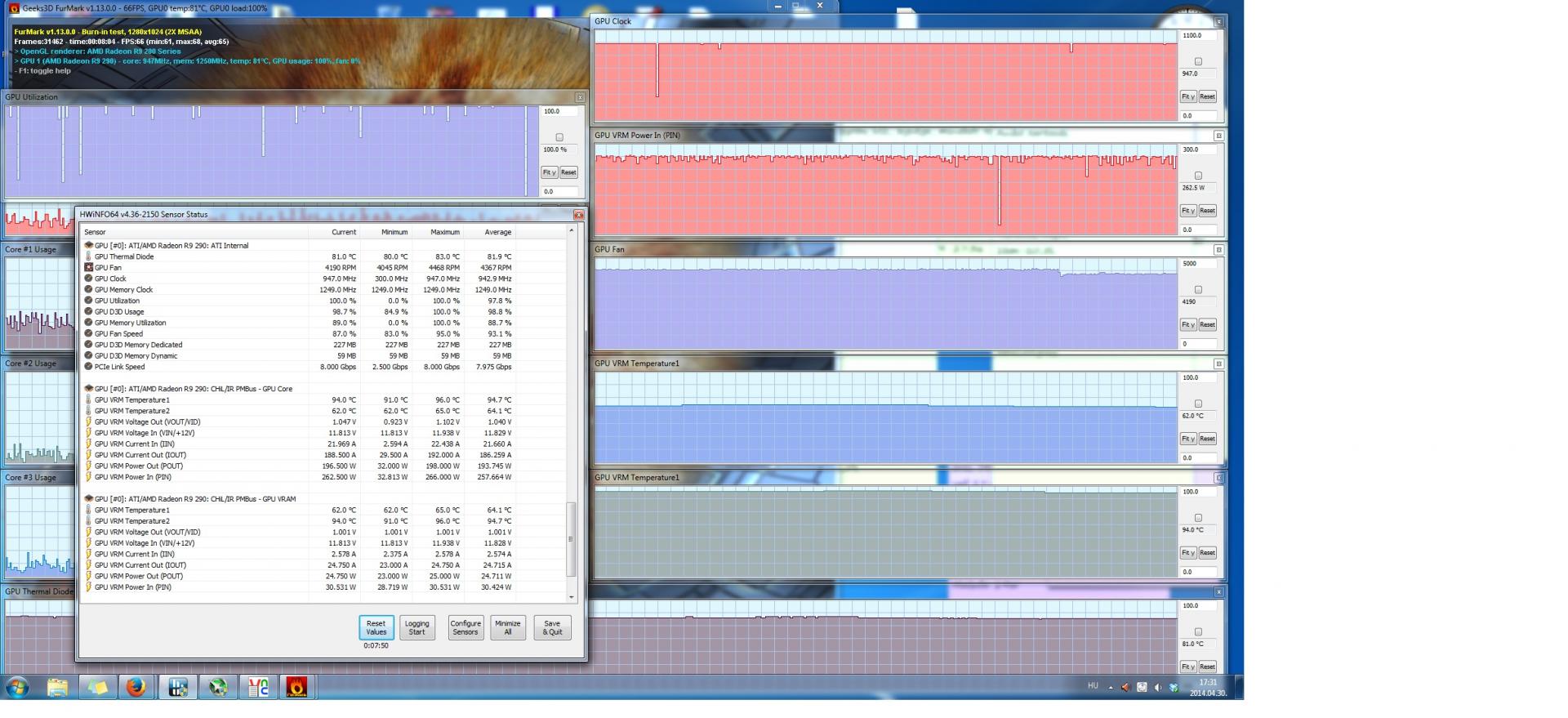This screenshot has width=1568, height=718.
Task: Toggle checkbox in GPU Fan graph
Action: click(x=1198, y=290)
